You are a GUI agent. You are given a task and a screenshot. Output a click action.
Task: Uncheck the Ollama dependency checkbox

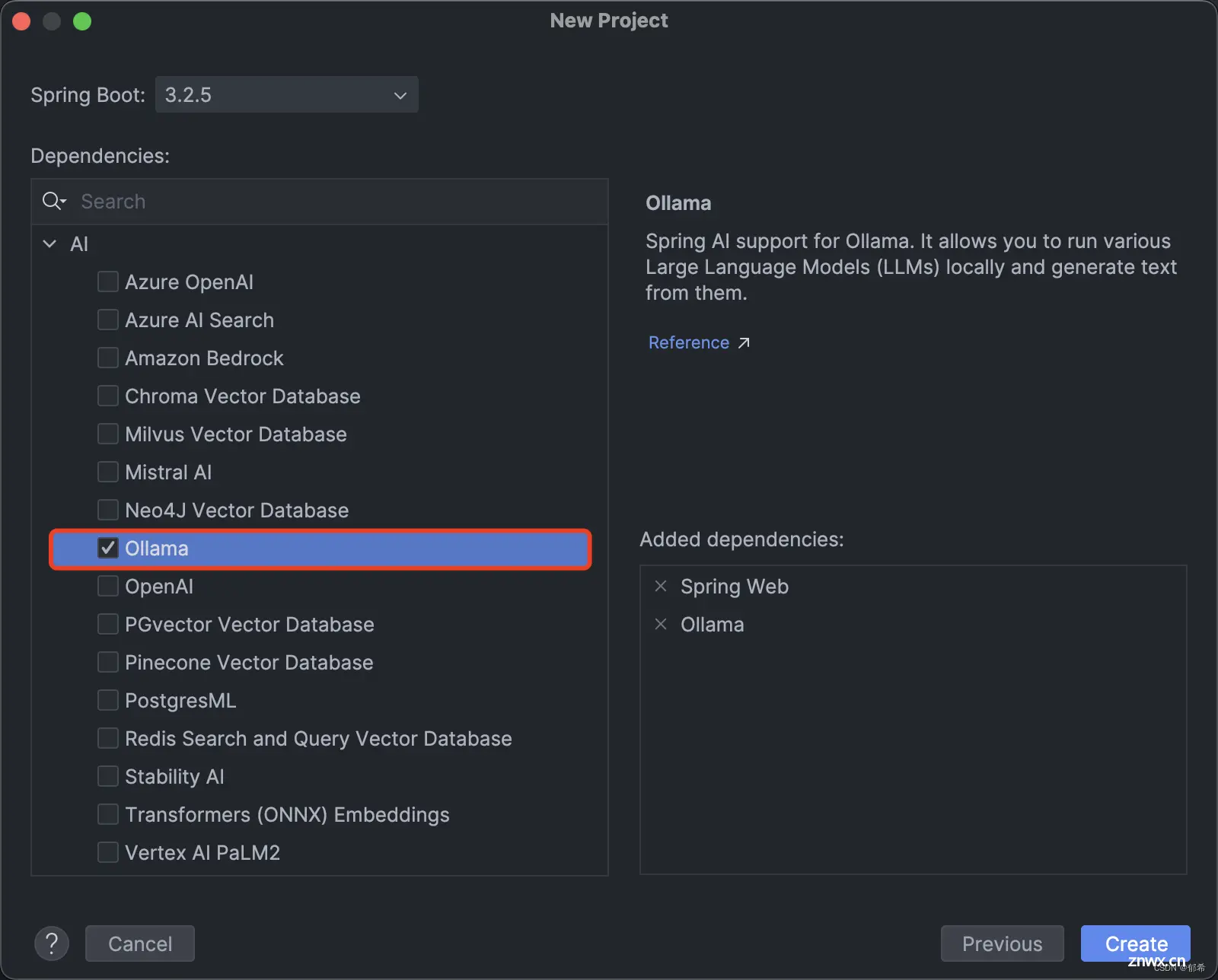[108, 548]
